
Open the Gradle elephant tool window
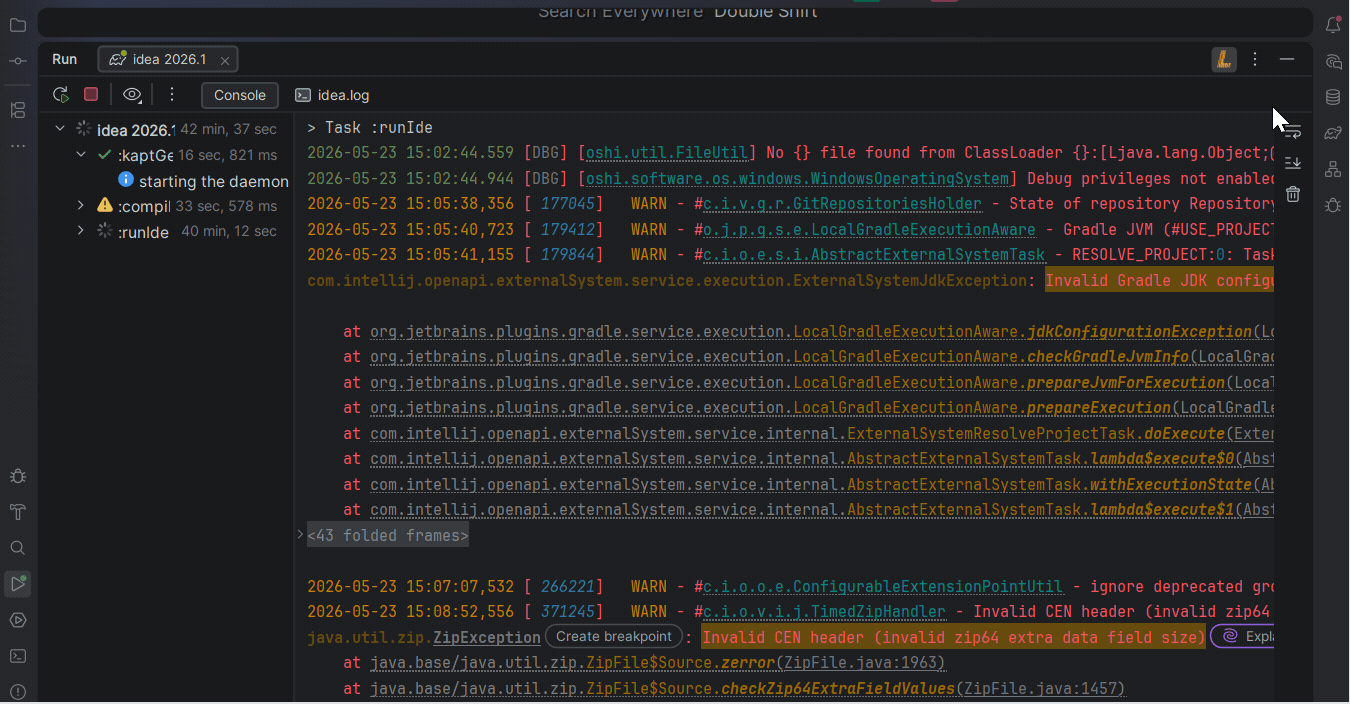coord(1332,133)
